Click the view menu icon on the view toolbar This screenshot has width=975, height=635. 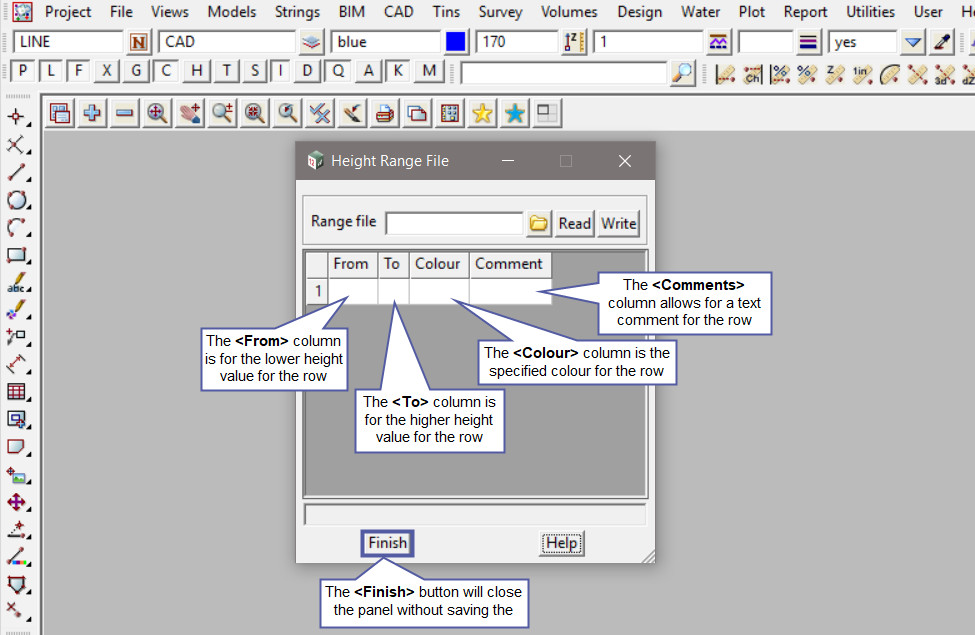coord(60,113)
